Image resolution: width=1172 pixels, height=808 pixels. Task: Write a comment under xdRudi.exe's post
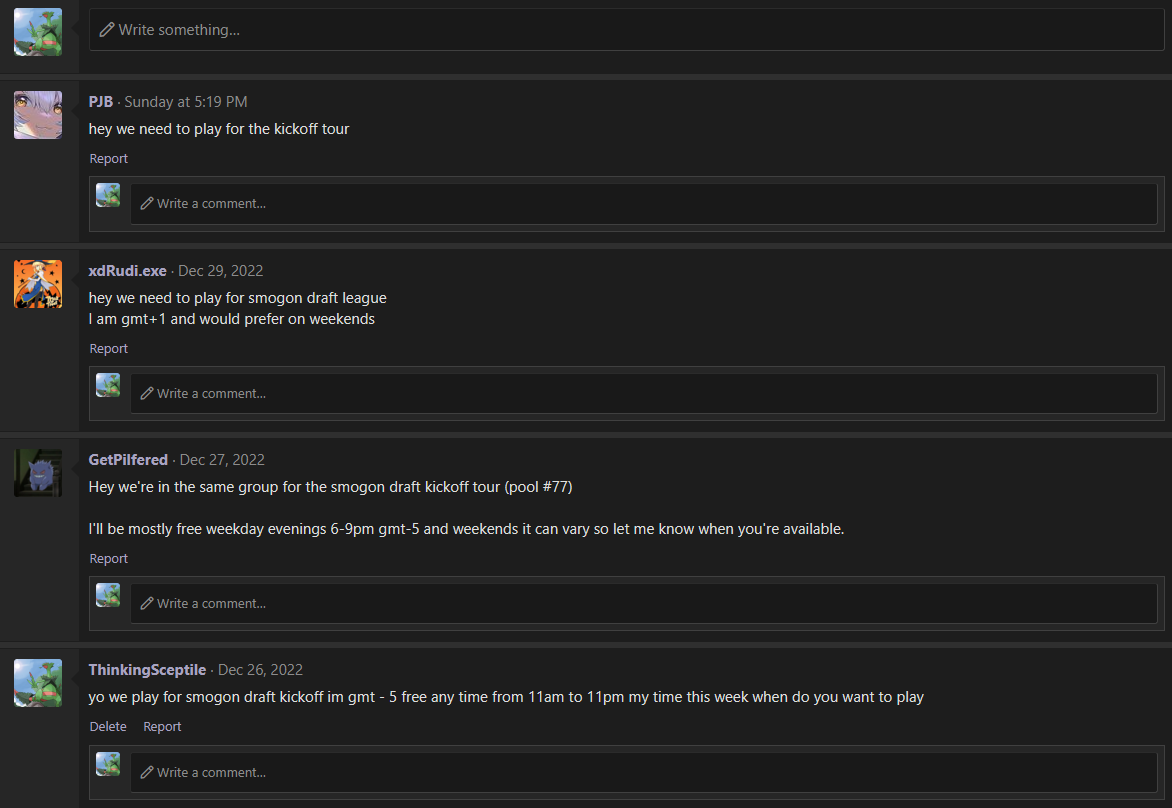(644, 394)
